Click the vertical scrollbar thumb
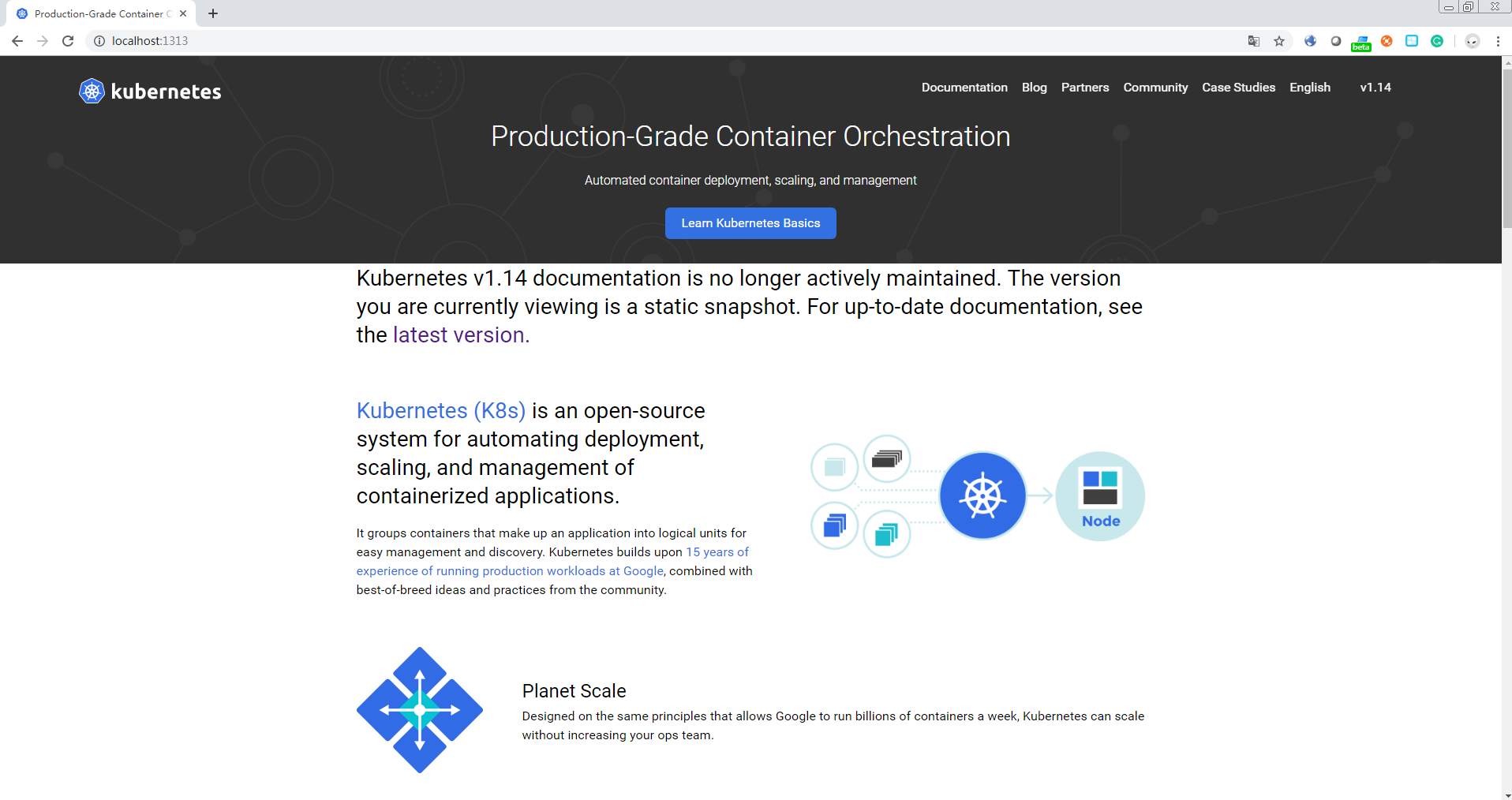Screen dimensions: 1512x800 1506,148
